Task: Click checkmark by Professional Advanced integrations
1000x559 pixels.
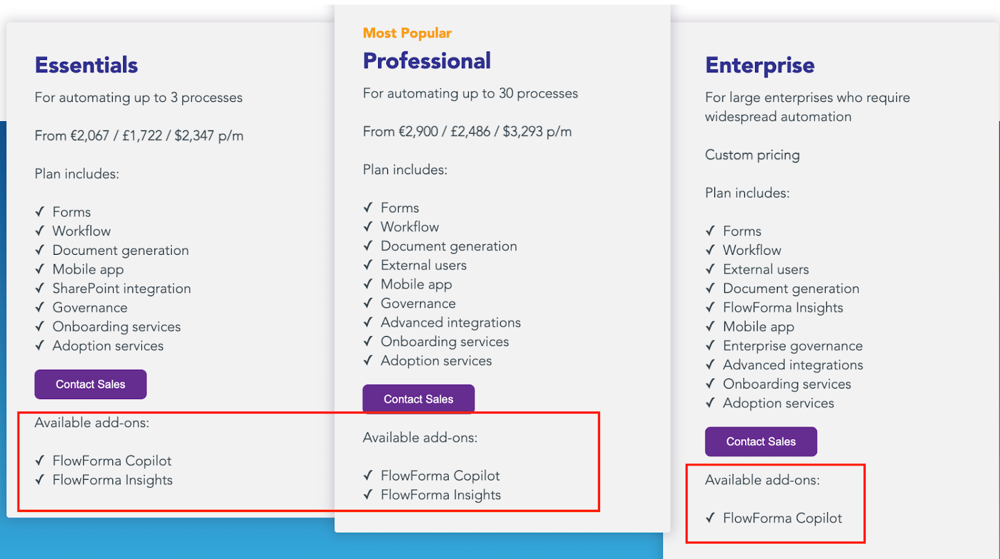Action: (368, 323)
